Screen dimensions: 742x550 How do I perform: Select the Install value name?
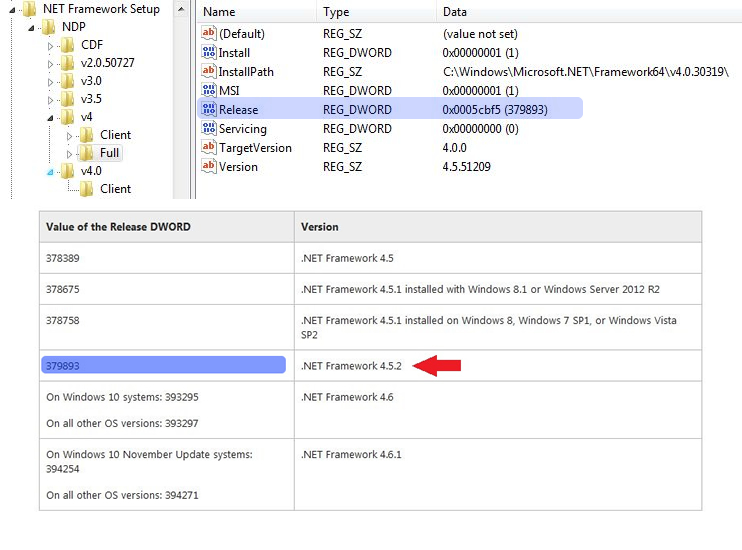234,53
